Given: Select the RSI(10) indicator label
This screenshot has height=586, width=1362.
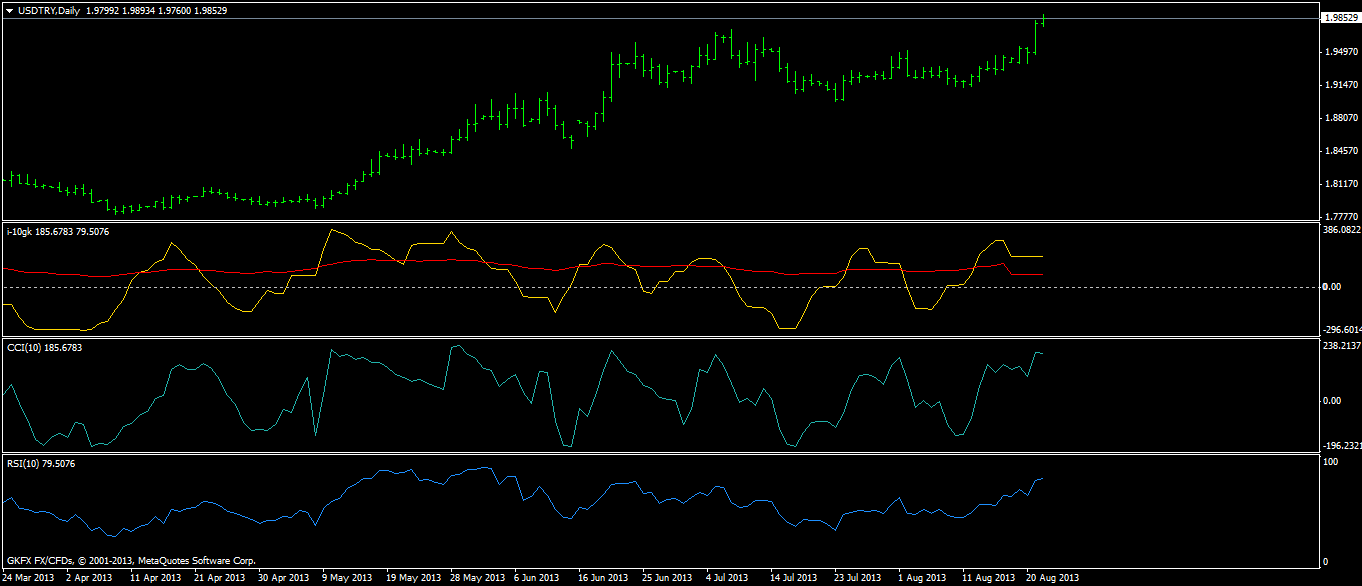Looking at the screenshot, I should [41, 464].
